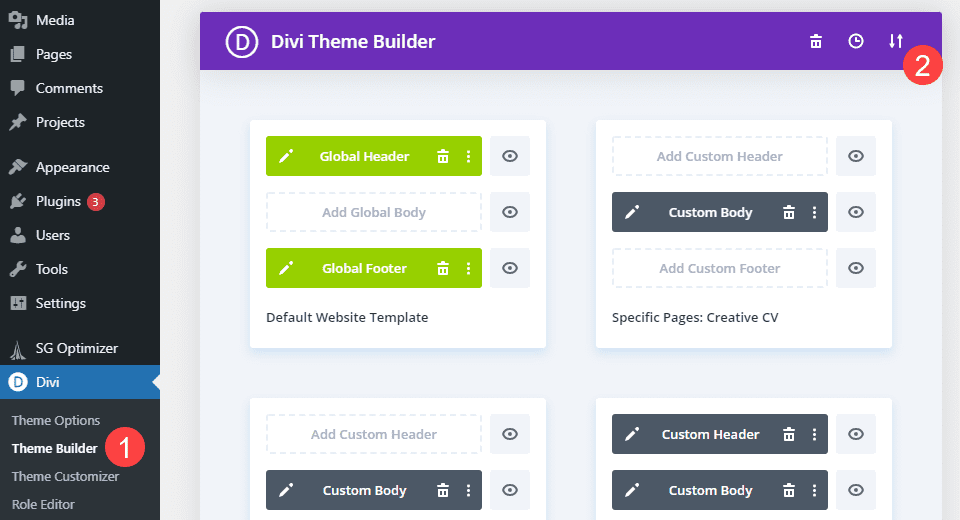Edit Global Header with pencil icon
The image size is (960, 520).
(285, 156)
